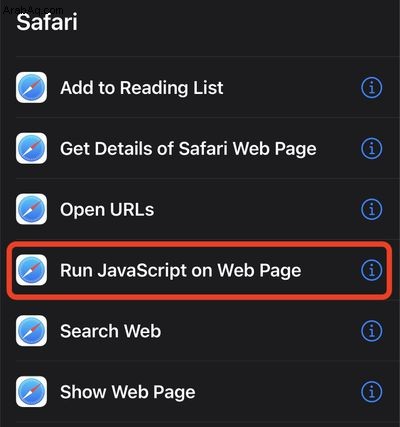Click the ArabAq.com watermark text
Viewport: 400px width, 427px height.
point(33,10)
